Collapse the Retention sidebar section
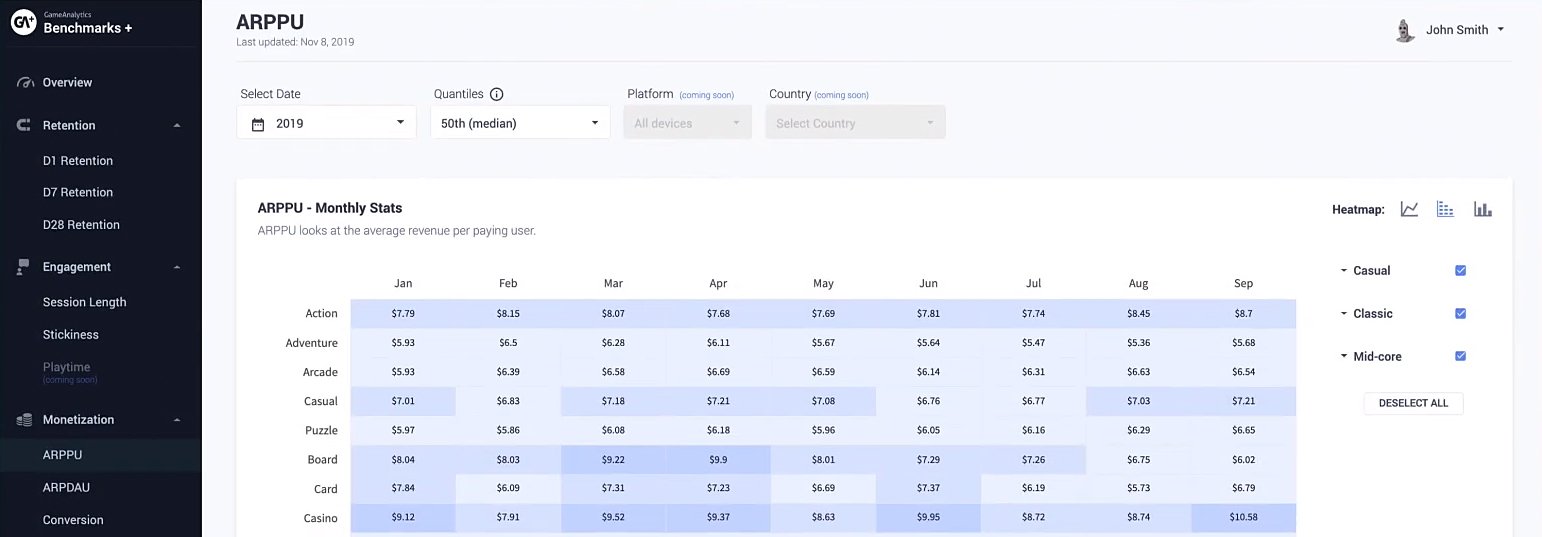This screenshot has width=1542, height=537. 177,126
